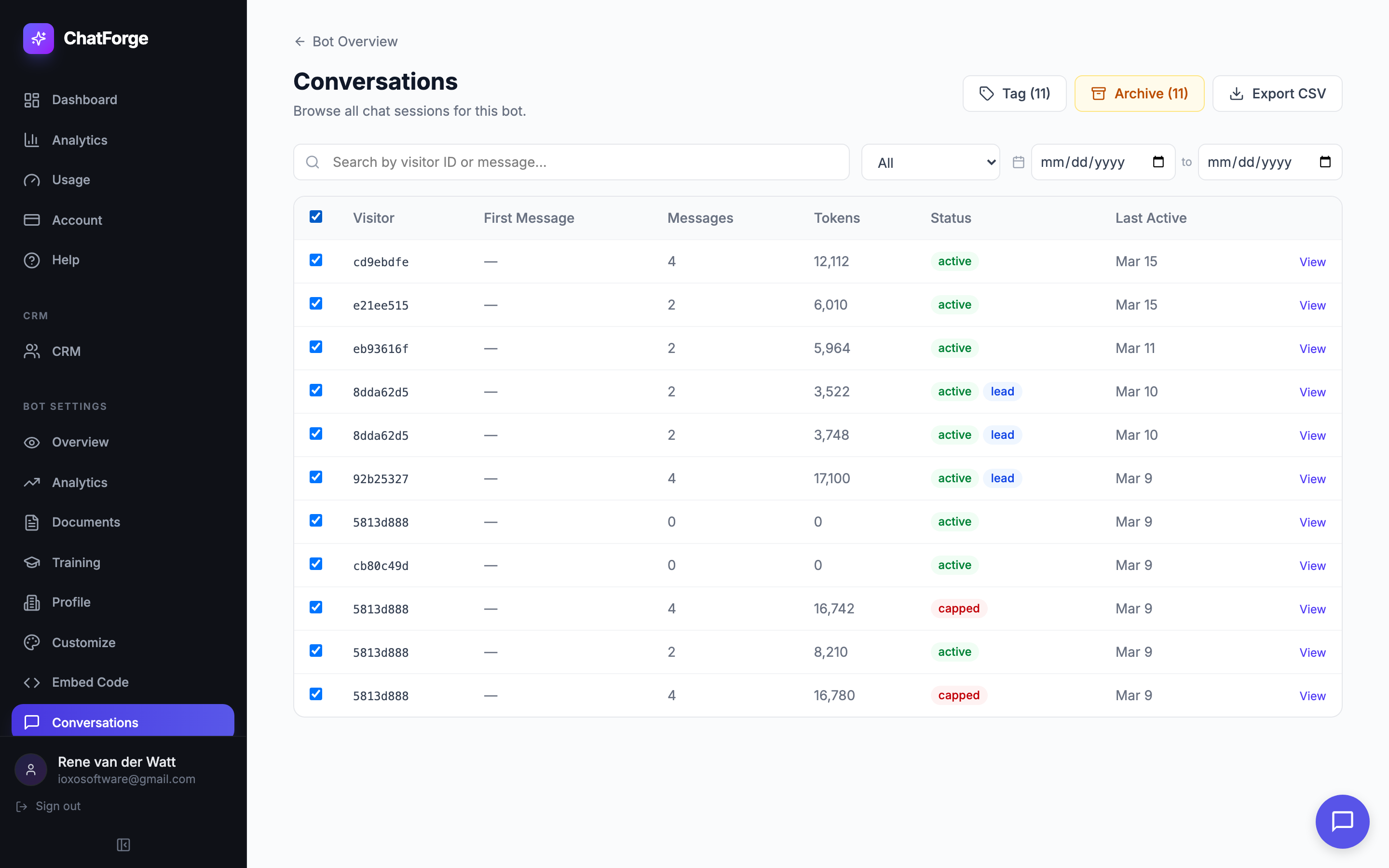
Task: Click the ChatForge sparkle logo
Action: click(39, 39)
